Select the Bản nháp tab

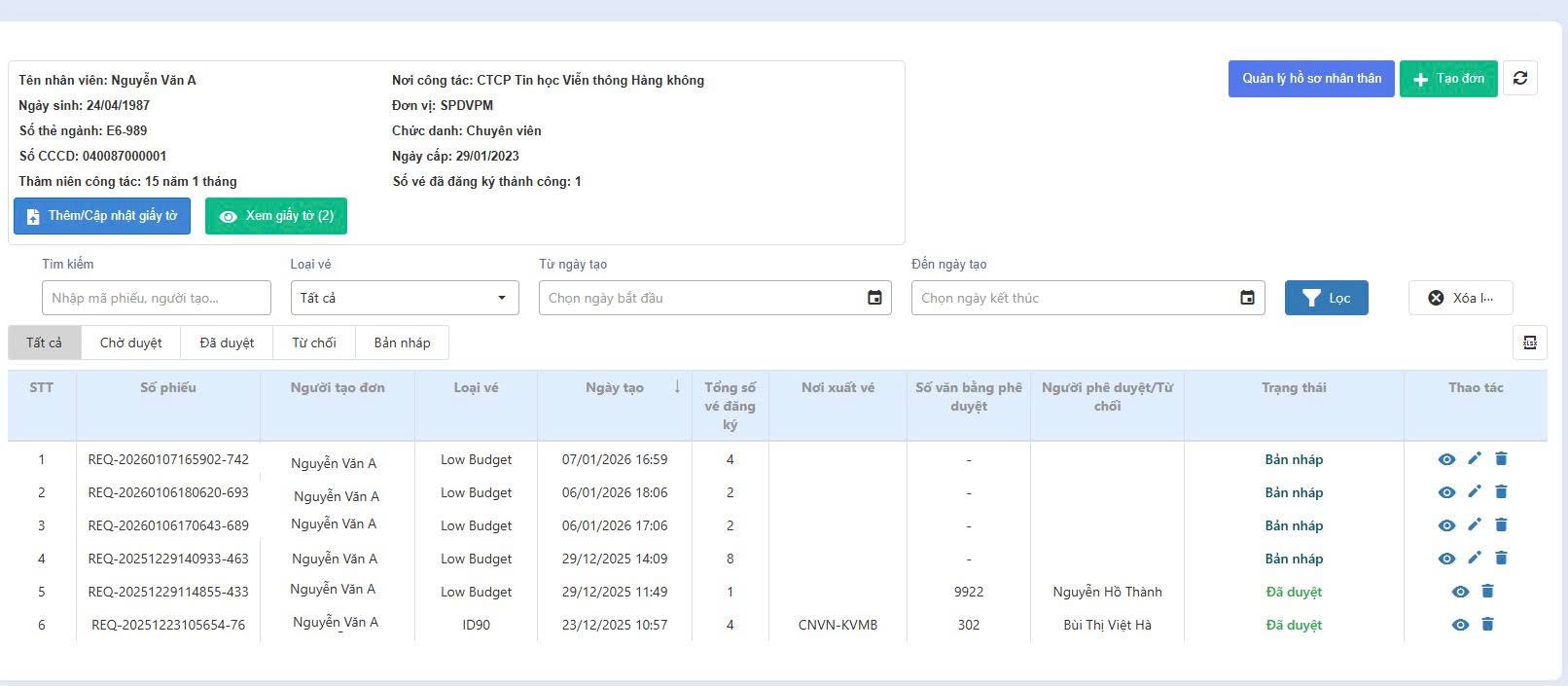(x=402, y=343)
